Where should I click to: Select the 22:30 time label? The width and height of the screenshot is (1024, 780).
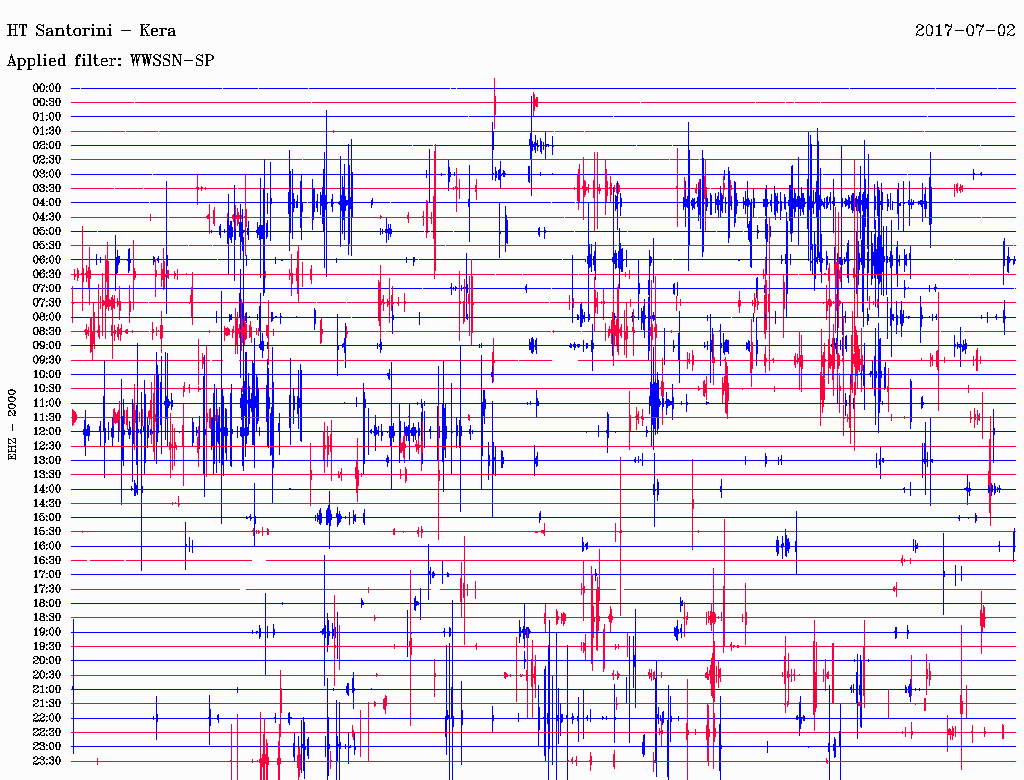click(x=47, y=732)
